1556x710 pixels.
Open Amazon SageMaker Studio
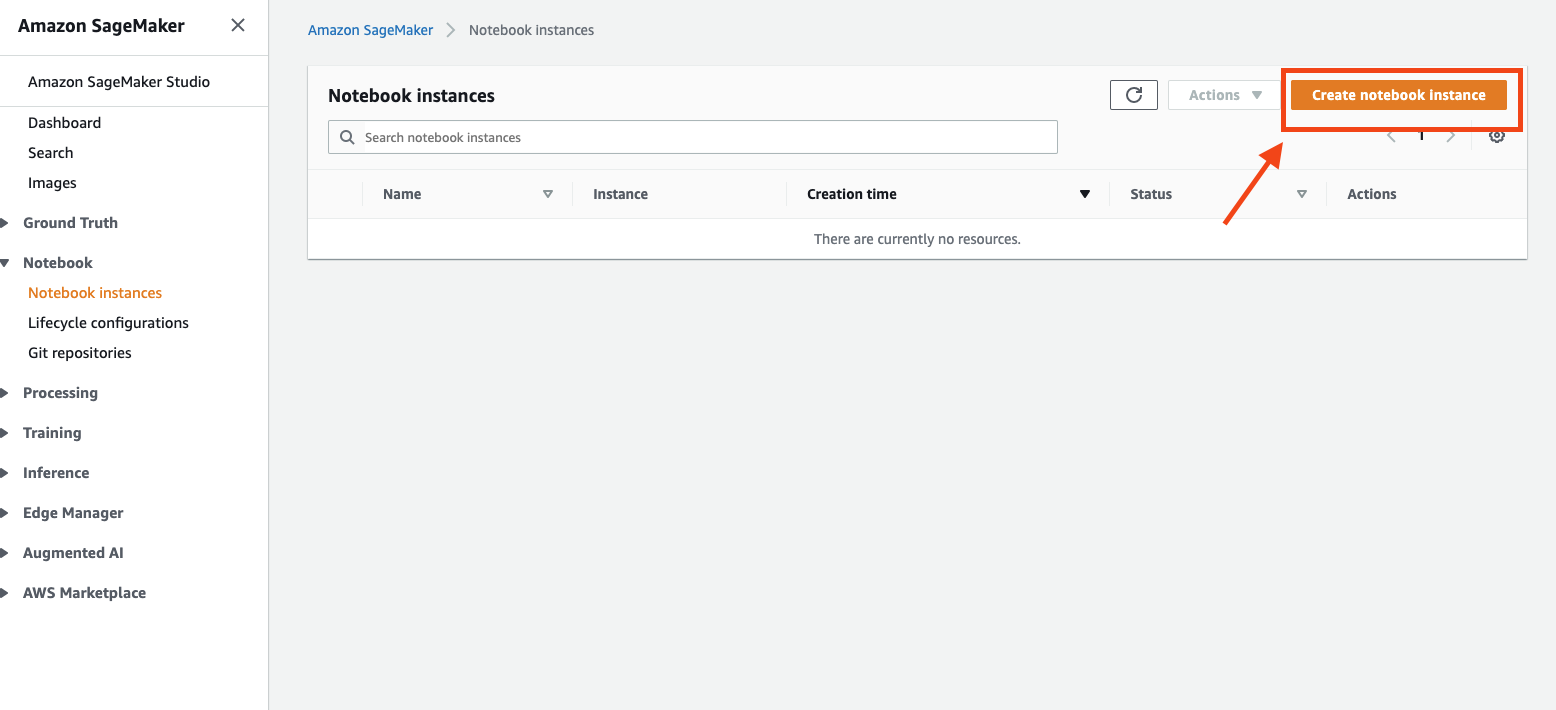[119, 82]
